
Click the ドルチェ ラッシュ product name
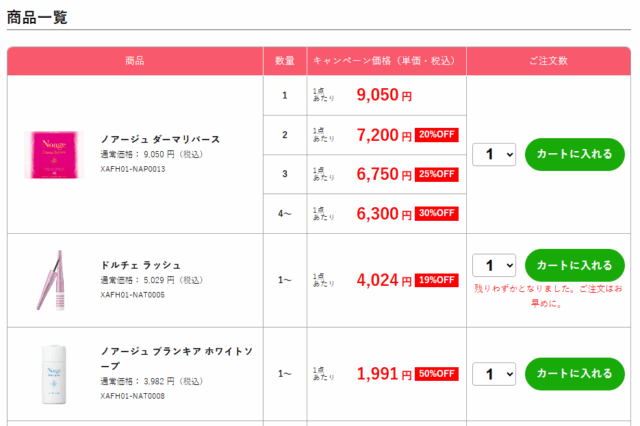click(141, 265)
